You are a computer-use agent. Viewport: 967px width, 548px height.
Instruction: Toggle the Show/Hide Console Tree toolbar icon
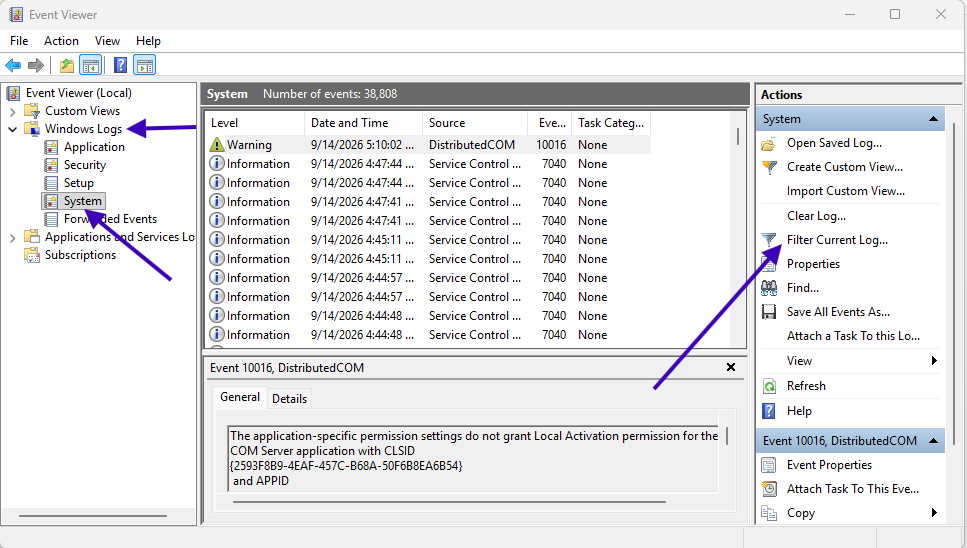91,65
